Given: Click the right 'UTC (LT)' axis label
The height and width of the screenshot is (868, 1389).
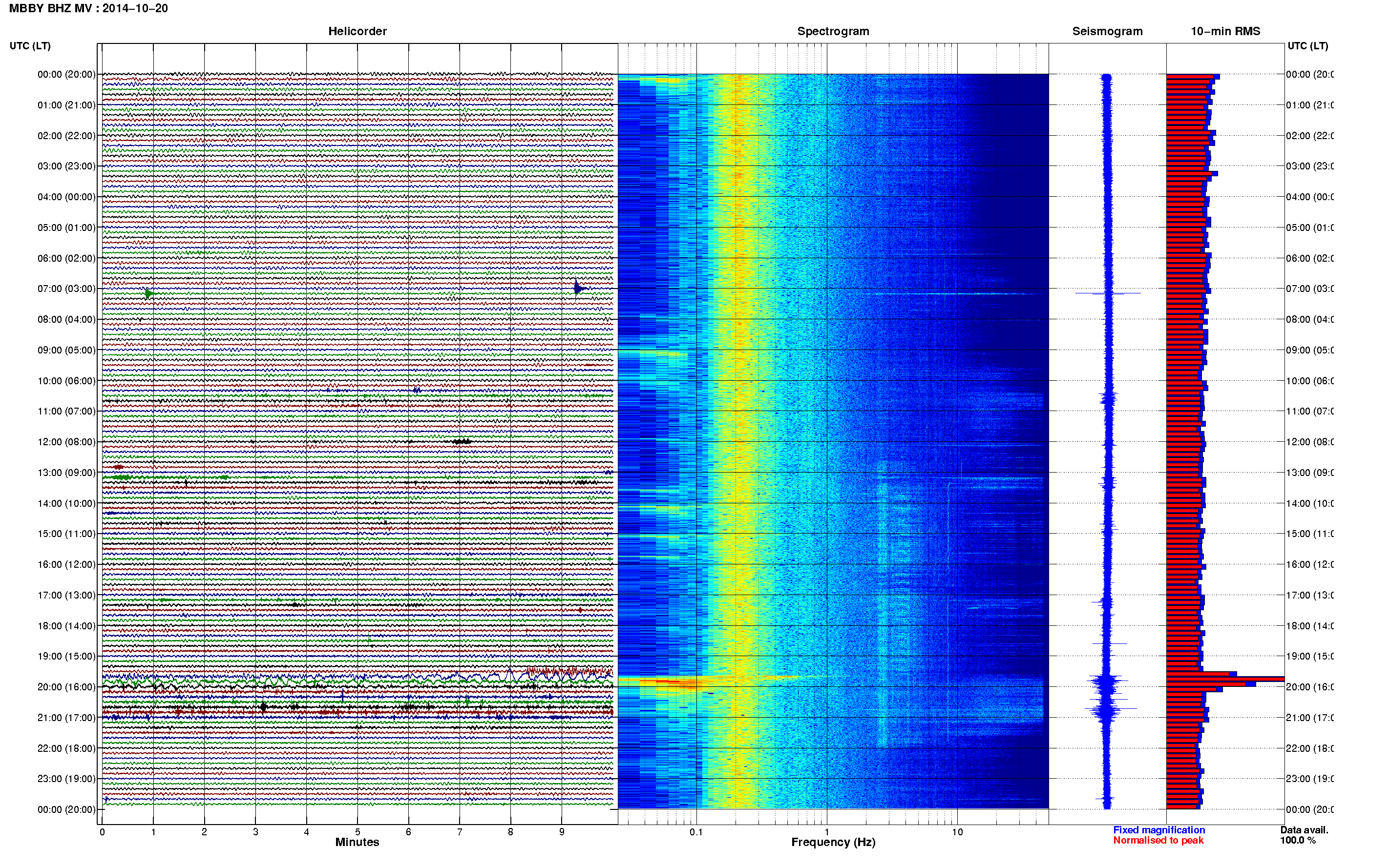Looking at the screenshot, I should 1307,46.
